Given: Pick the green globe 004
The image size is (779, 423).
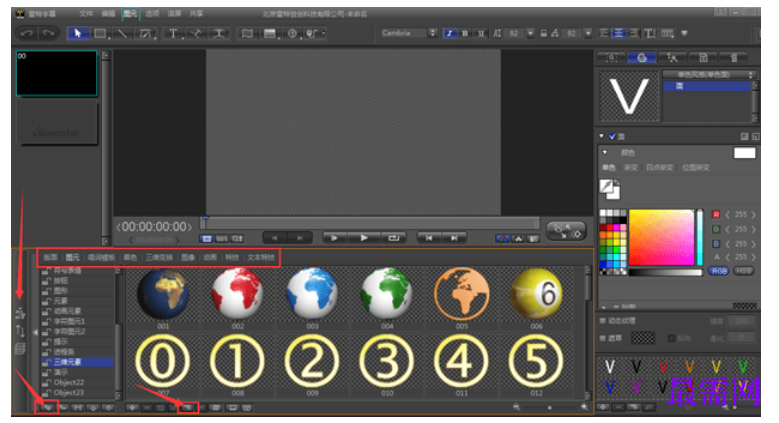Looking at the screenshot, I should click(387, 293).
